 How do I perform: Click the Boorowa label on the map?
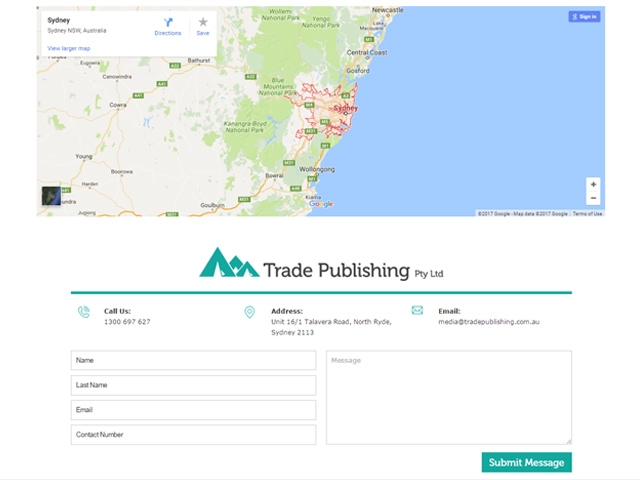tap(122, 171)
